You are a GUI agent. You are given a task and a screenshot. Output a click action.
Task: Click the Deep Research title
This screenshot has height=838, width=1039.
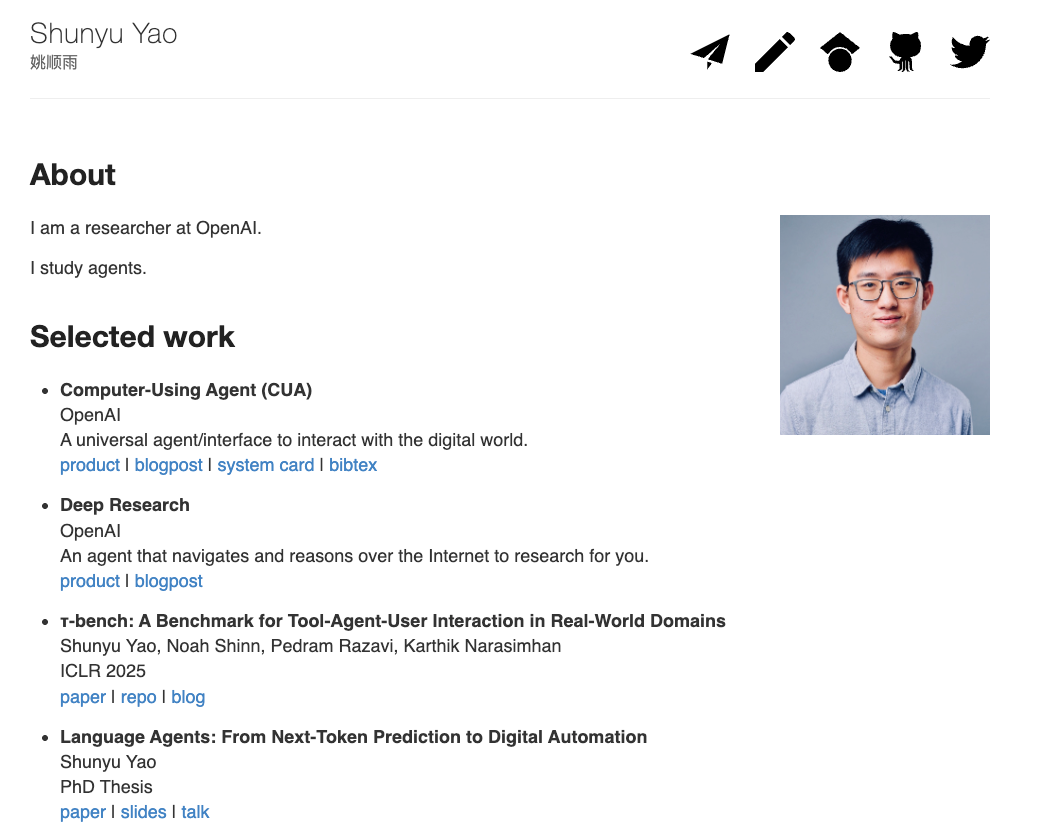(x=125, y=505)
